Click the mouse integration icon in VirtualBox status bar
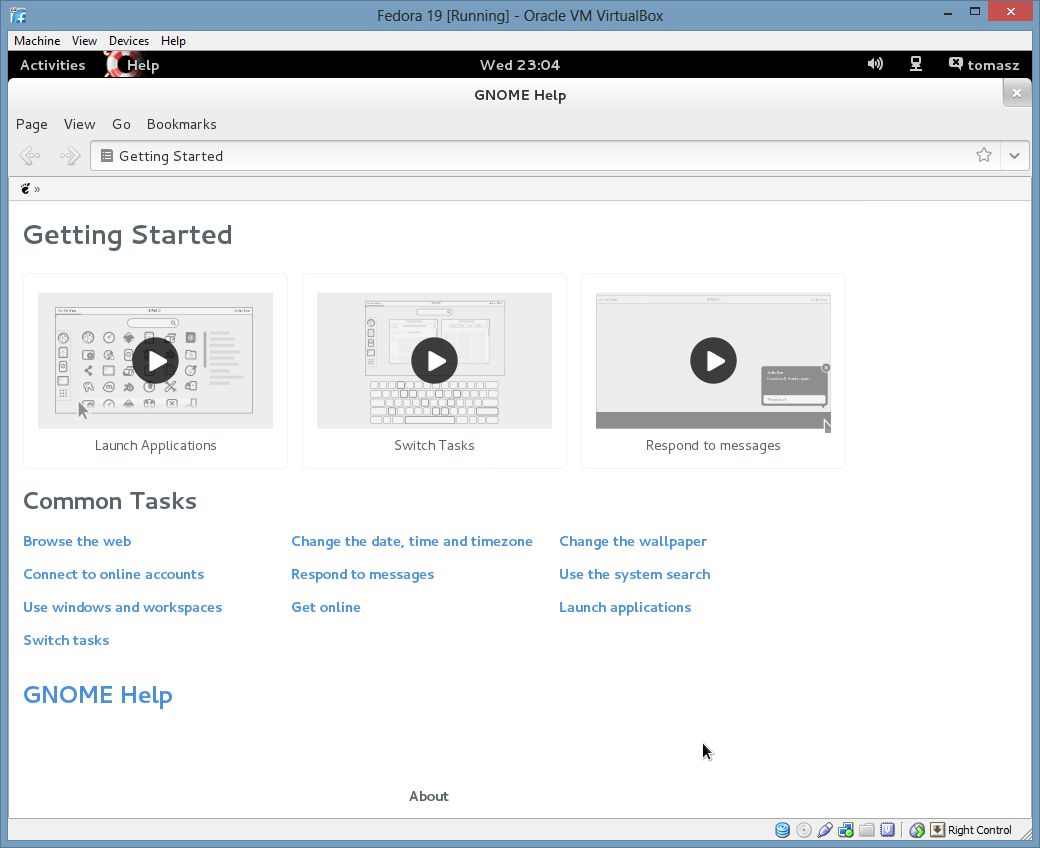Screen dimensions: 1040x848 coord(917,830)
